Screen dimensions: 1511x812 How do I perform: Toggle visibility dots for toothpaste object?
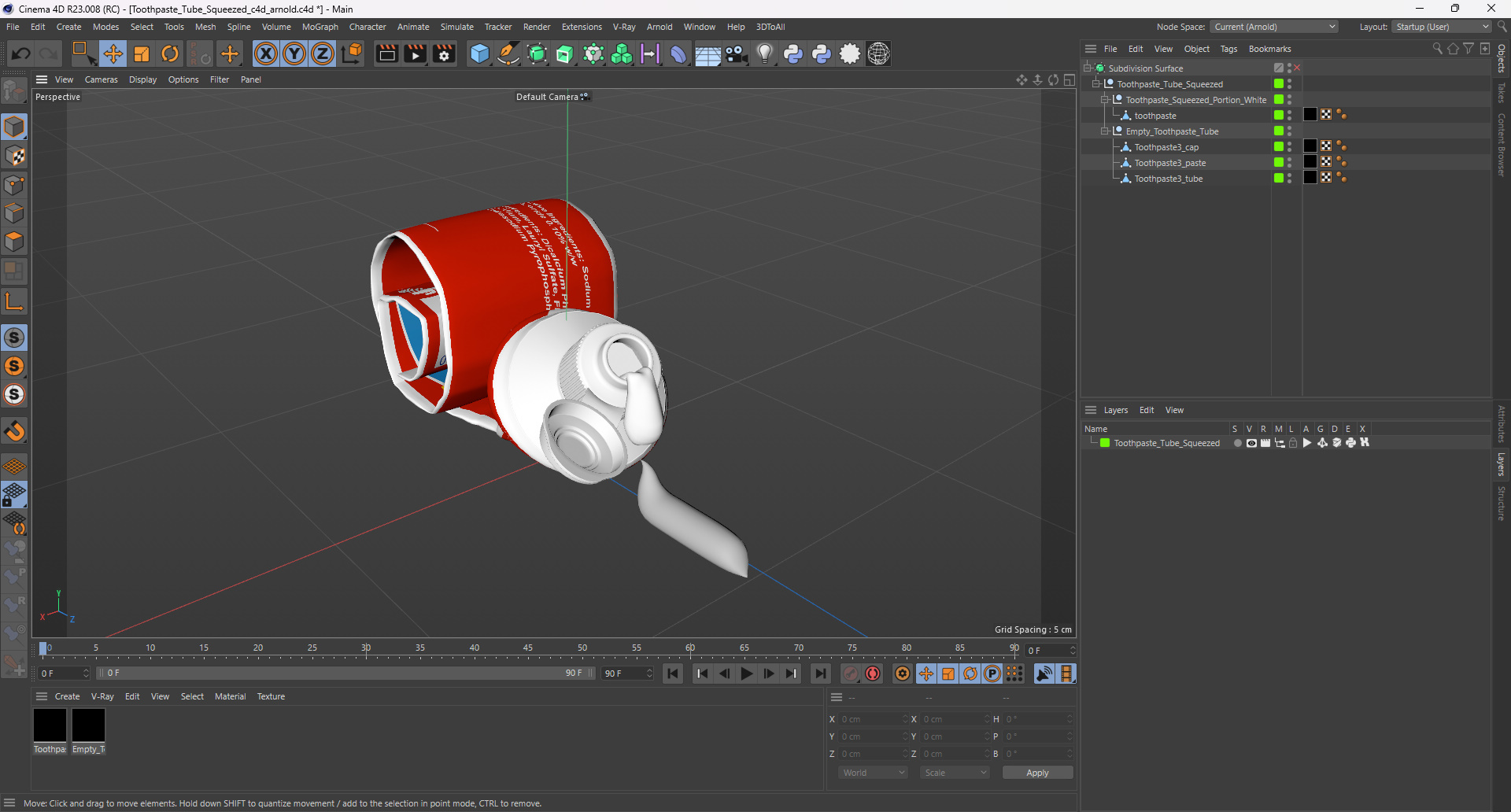[1289, 116]
